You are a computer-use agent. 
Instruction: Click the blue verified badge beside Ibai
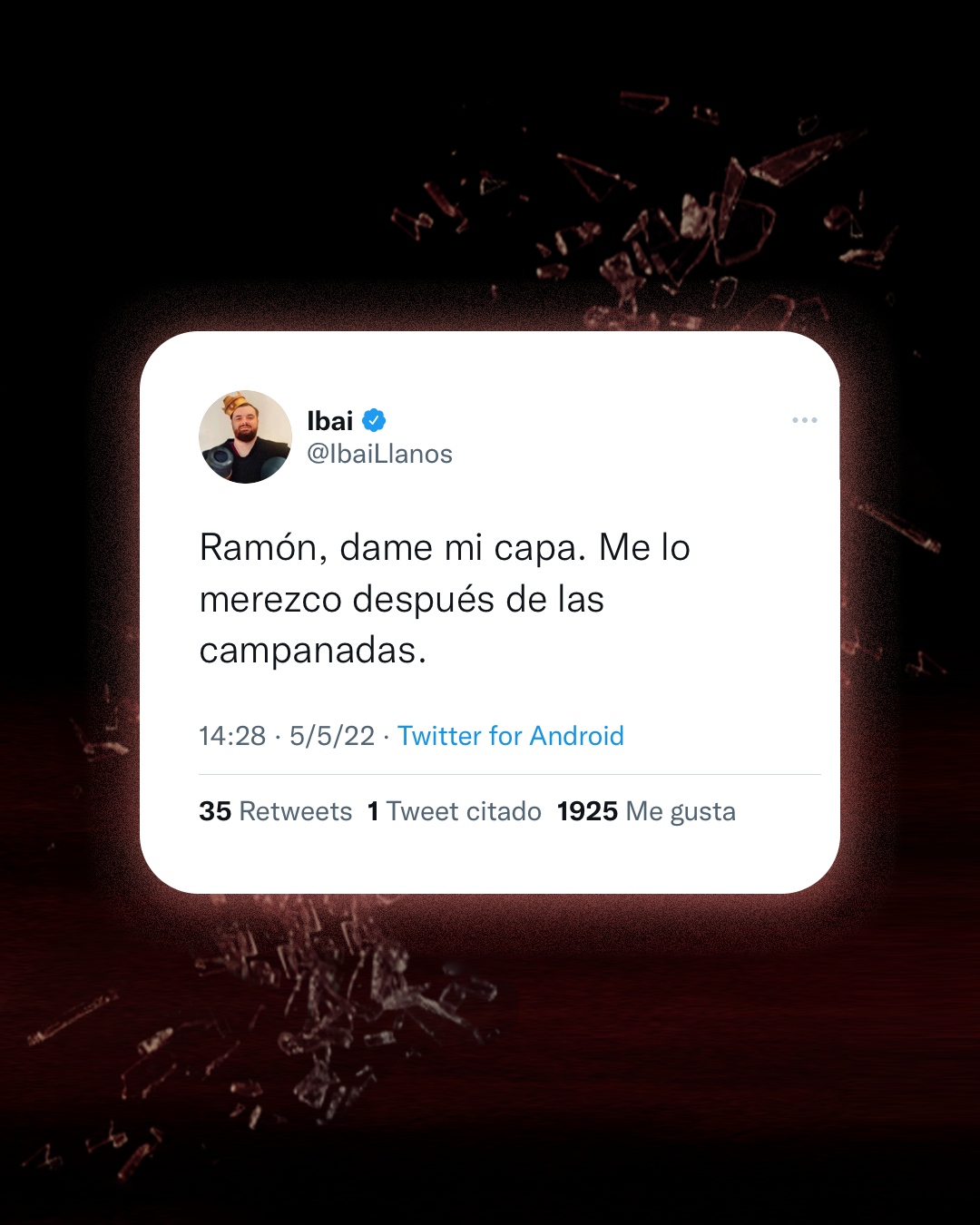[x=374, y=420]
